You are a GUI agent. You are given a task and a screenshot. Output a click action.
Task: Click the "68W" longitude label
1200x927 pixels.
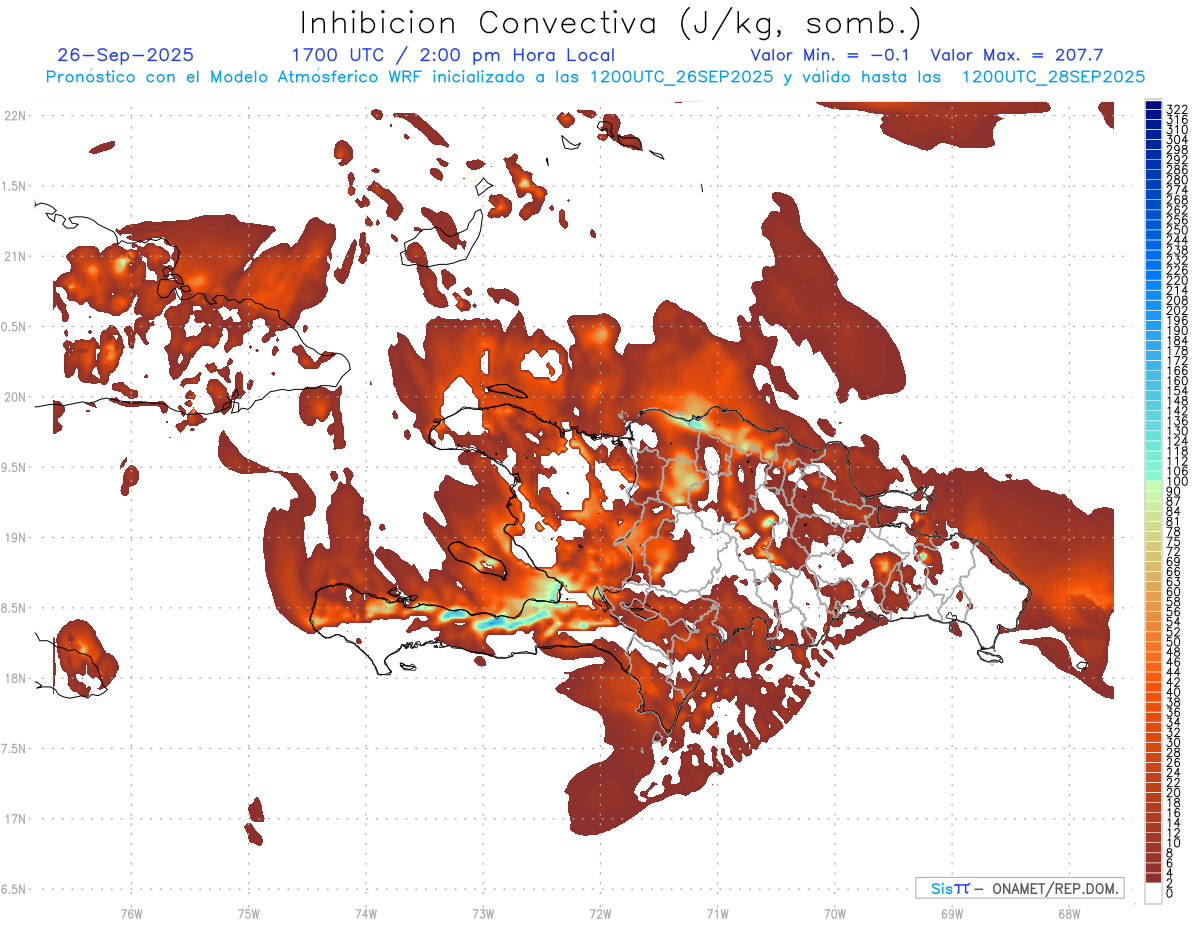pyautogui.click(x=1068, y=914)
